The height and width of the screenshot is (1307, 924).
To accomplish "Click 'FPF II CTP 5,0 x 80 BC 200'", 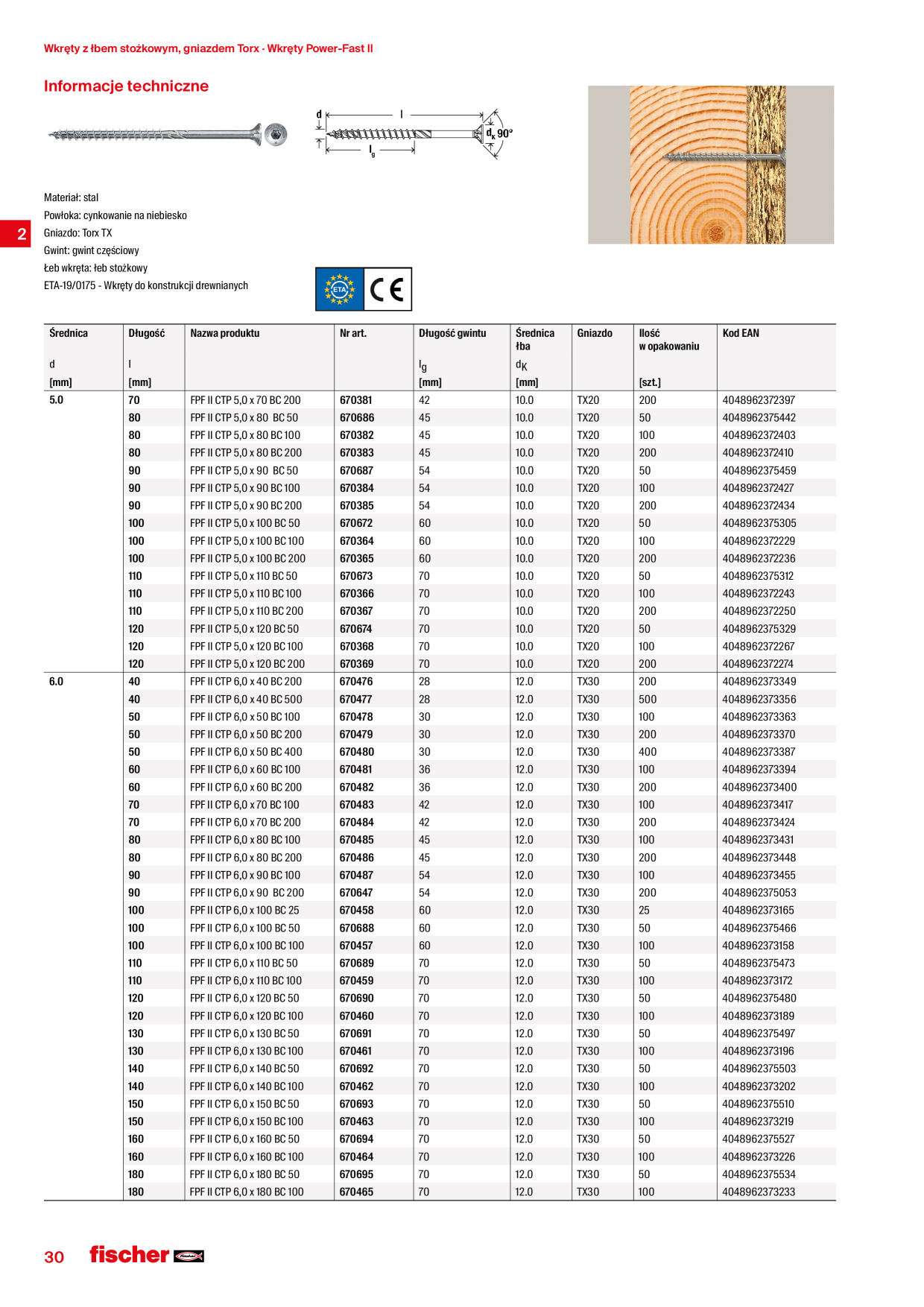I will point(246,453).
